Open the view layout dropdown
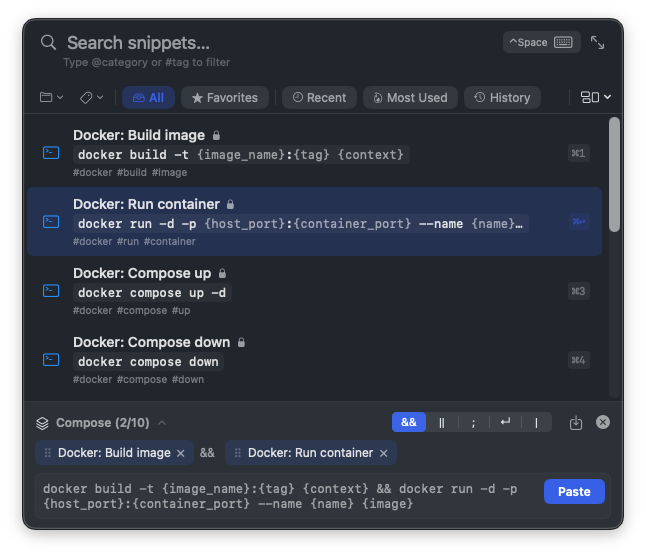Viewport: 646px width, 556px height. (596, 98)
